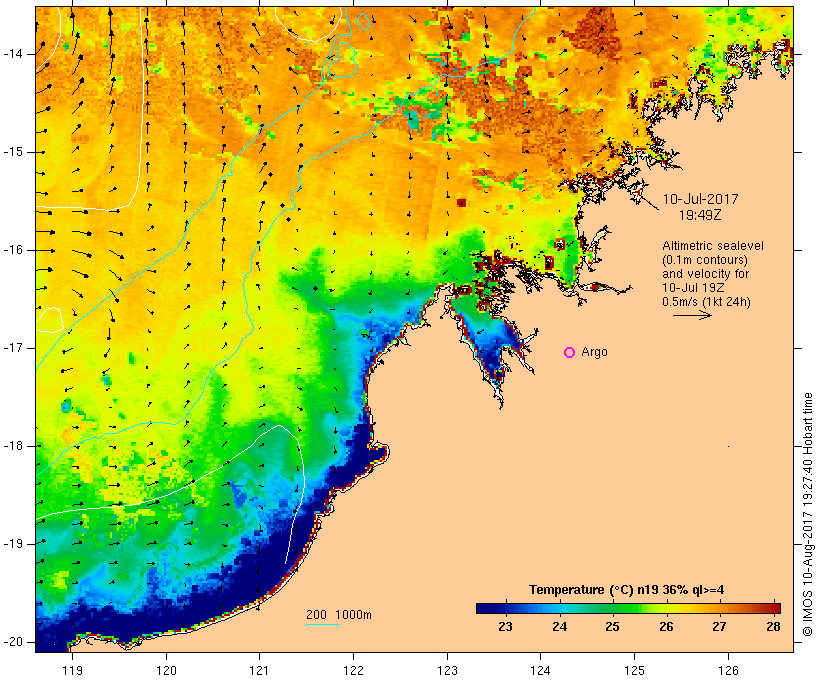The image size is (820, 680).
Task: Click longitude axis label '123'
Action: (x=447, y=670)
